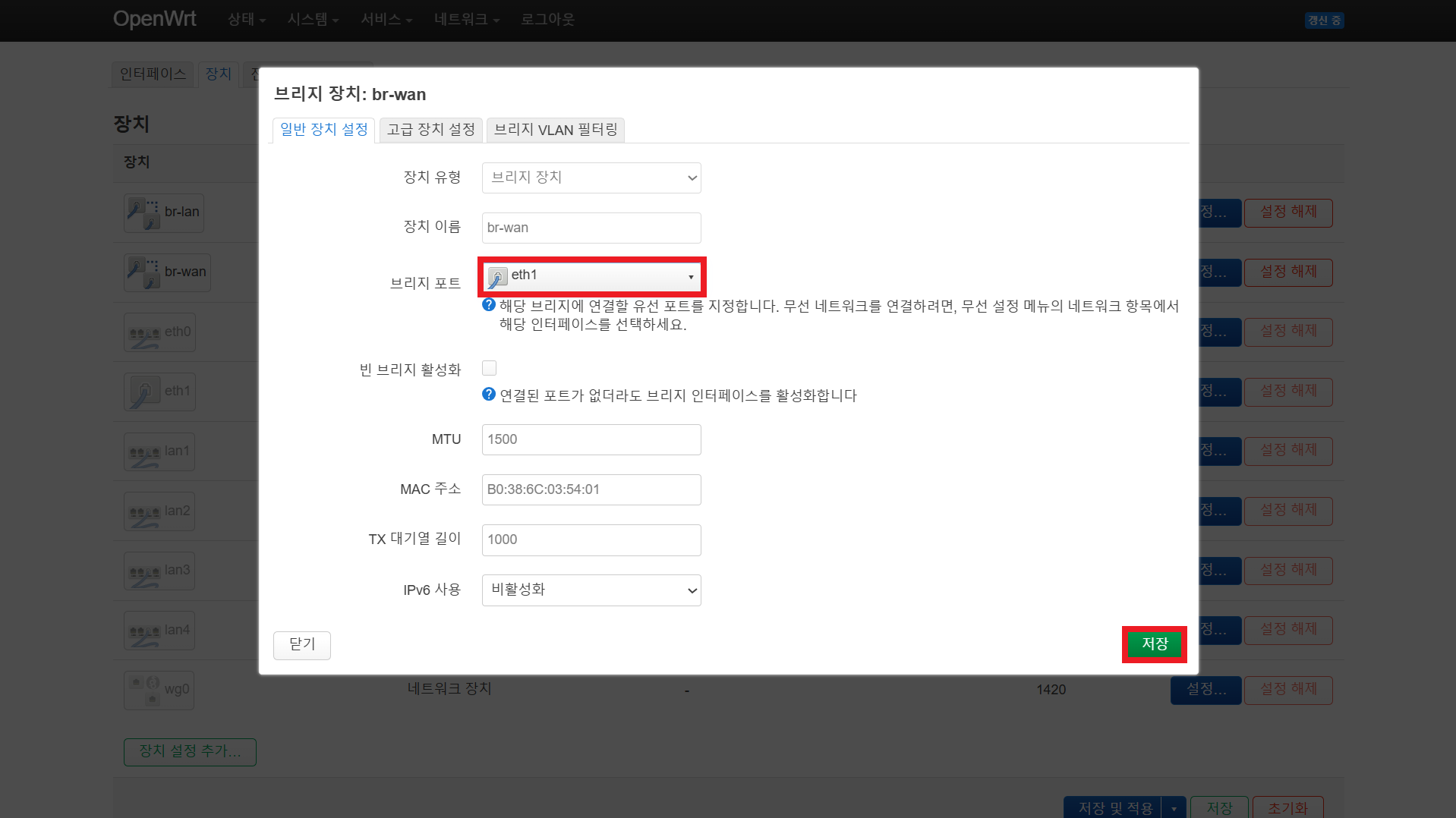This screenshot has width=1456, height=818.
Task: Click the MTU input field
Action: [591, 439]
